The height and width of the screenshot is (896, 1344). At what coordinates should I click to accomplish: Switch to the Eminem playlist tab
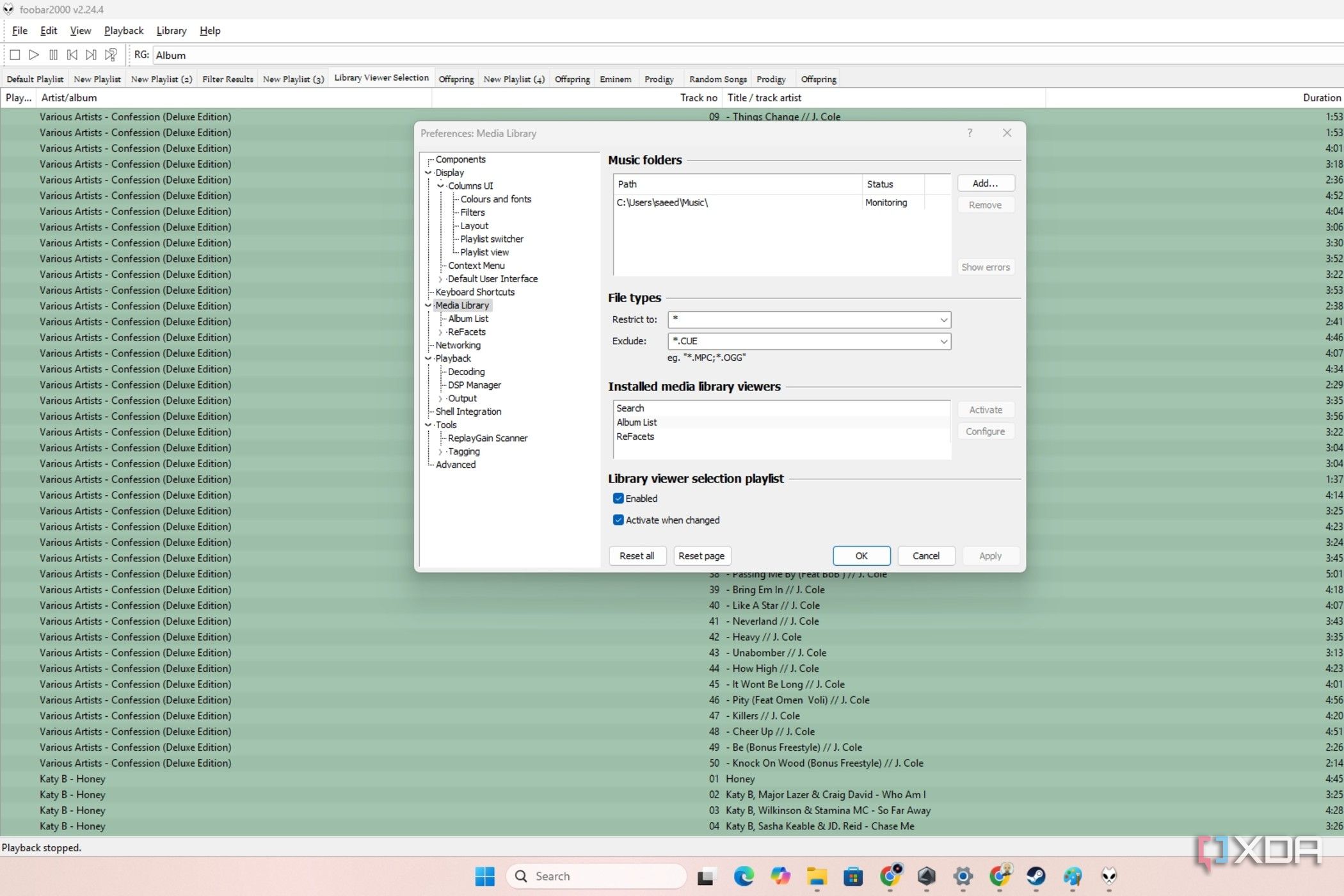tap(616, 79)
